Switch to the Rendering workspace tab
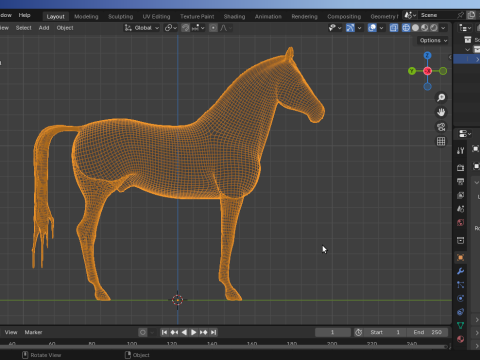This screenshot has height=360, width=480. (304, 16)
